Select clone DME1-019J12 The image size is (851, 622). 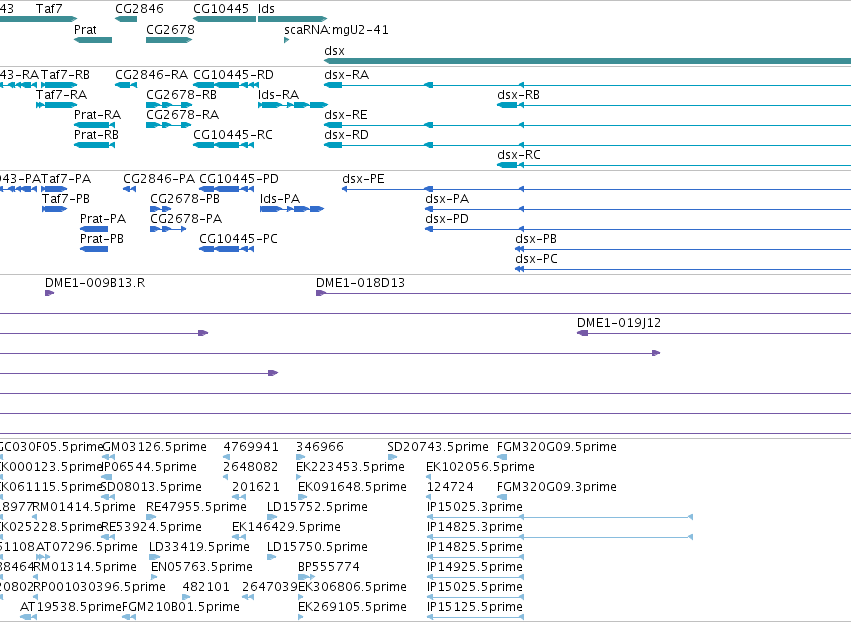[619, 323]
